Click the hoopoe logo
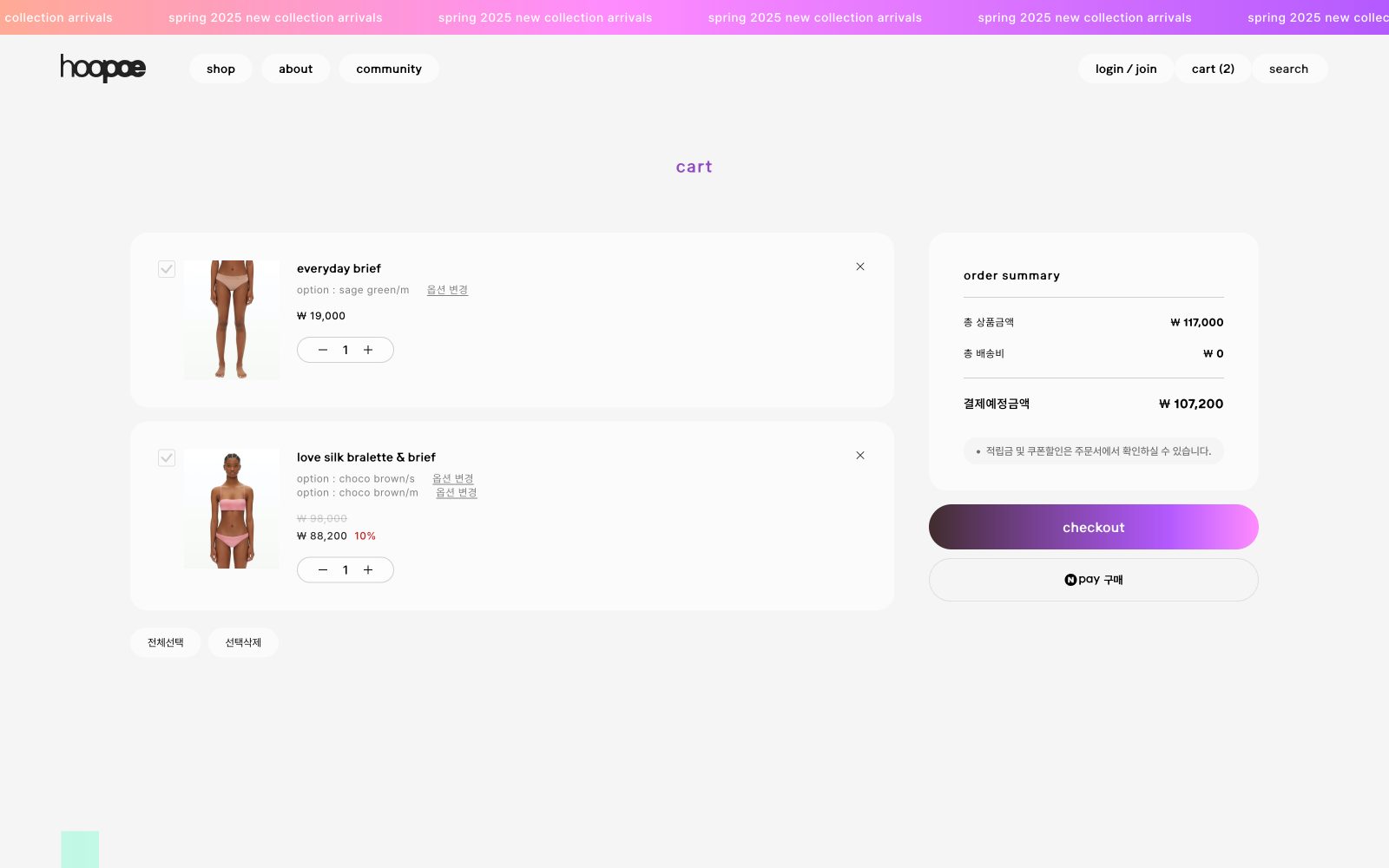The width and height of the screenshot is (1389, 868). click(102, 68)
